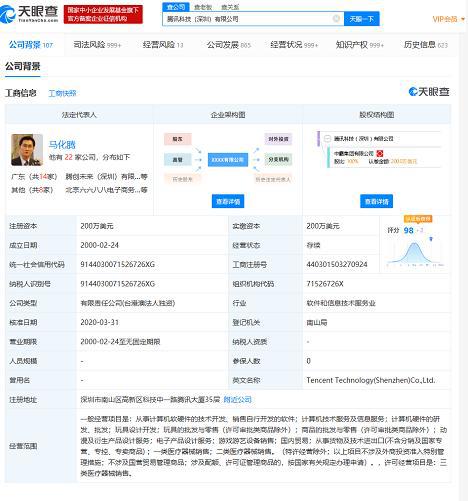Select the 参保人数 value 0
Viewport: 468px width, 501px height.
click(x=308, y=361)
